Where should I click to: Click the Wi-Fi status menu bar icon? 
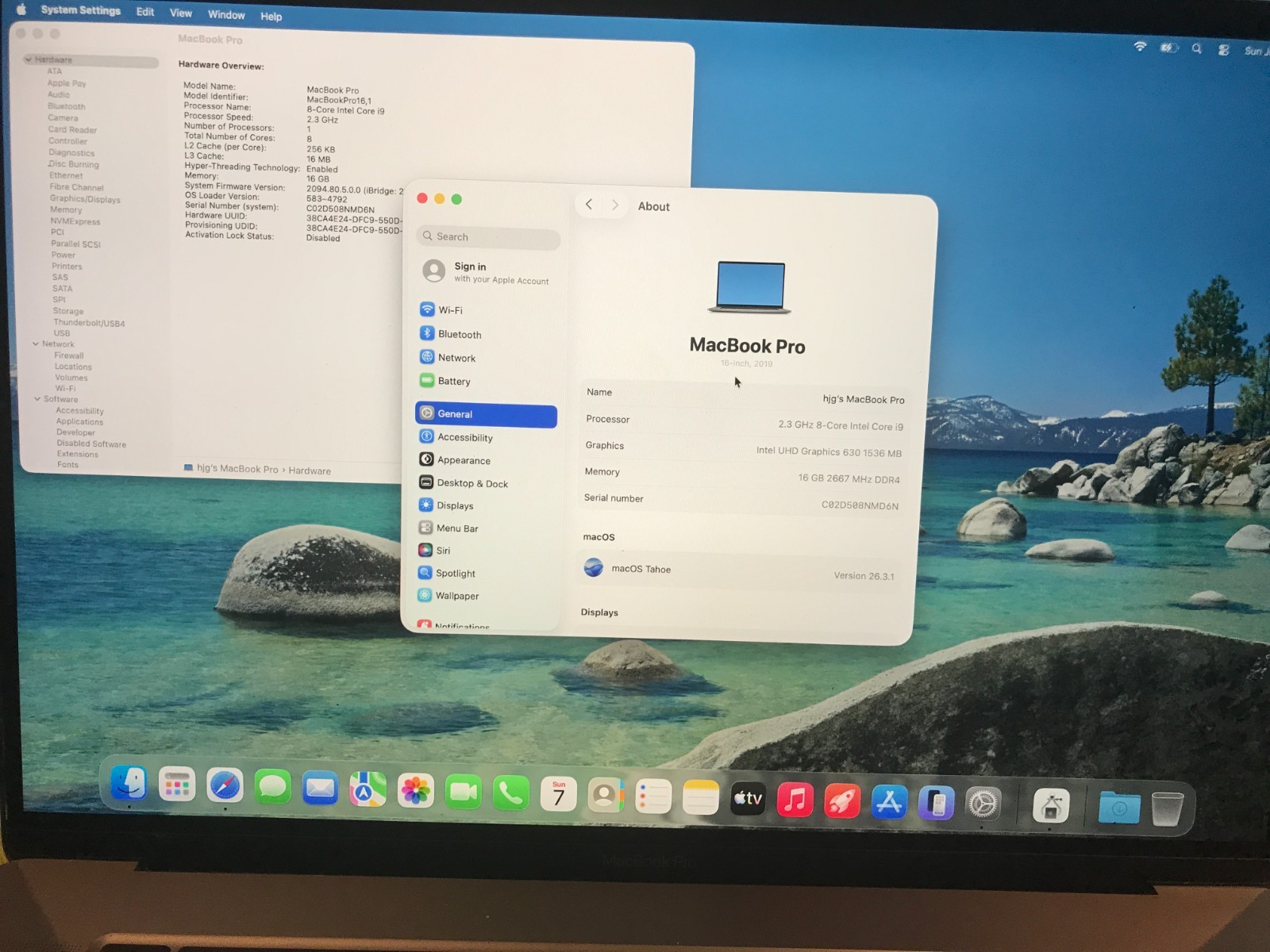pos(1140,47)
